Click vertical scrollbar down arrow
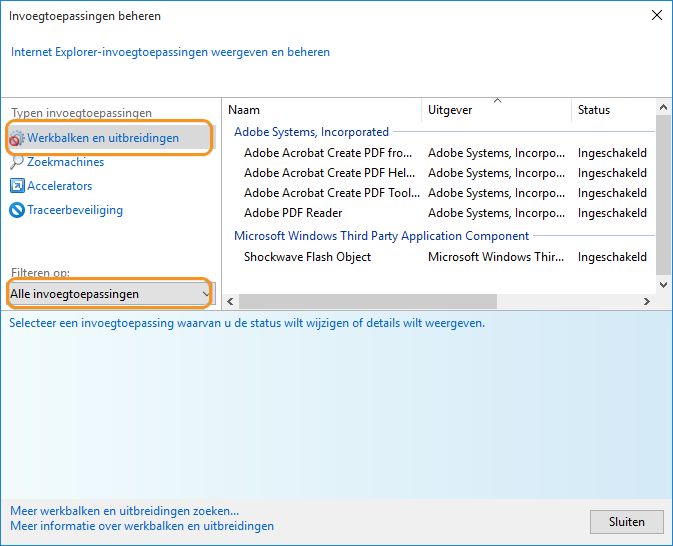 click(663, 285)
